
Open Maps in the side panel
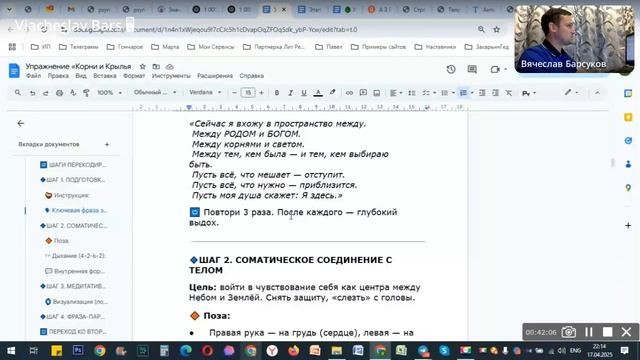pos(628,188)
